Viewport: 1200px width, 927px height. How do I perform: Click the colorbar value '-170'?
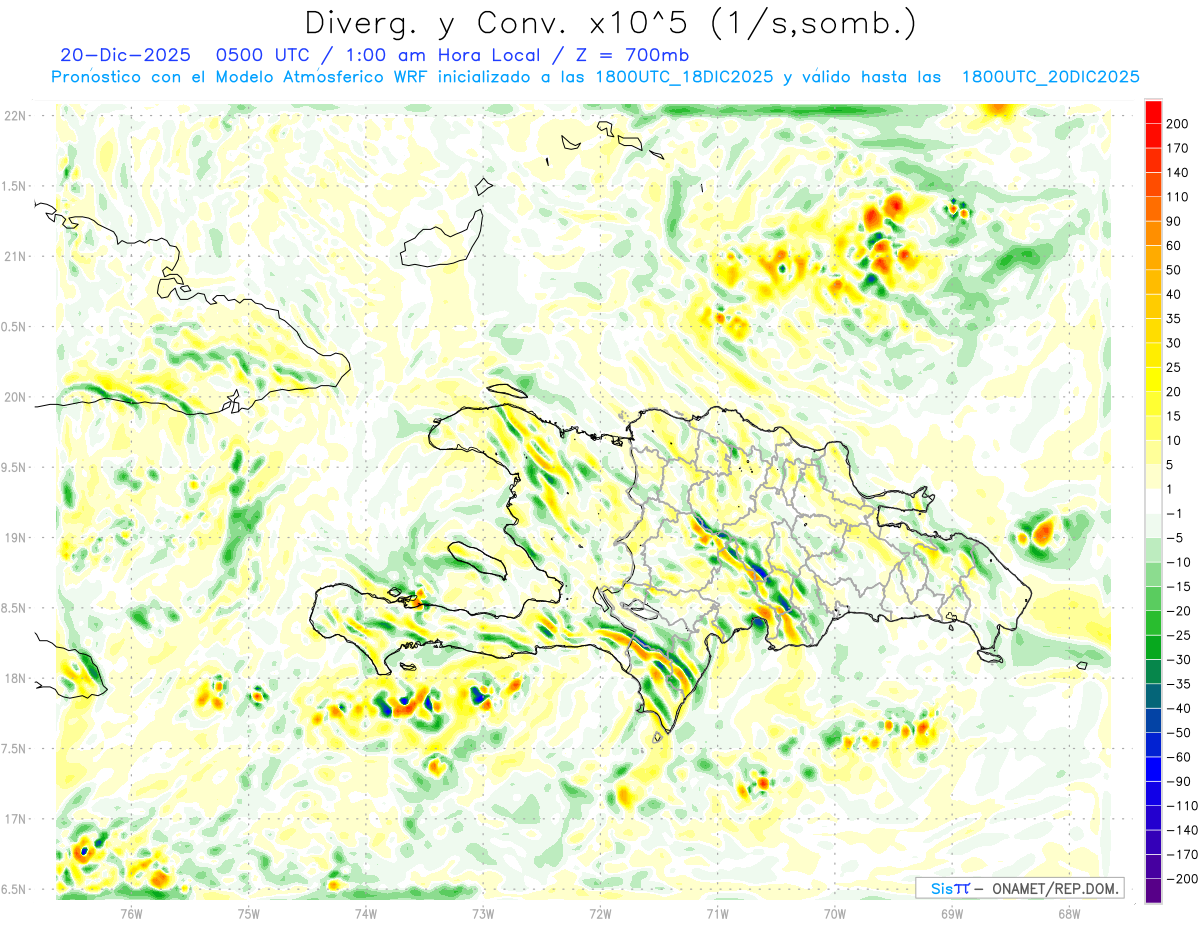click(1183, 855)
